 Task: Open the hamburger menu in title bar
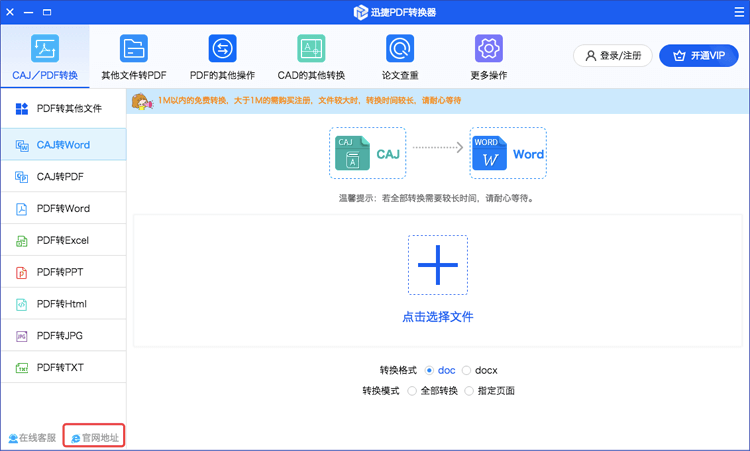tap(739, 12)
